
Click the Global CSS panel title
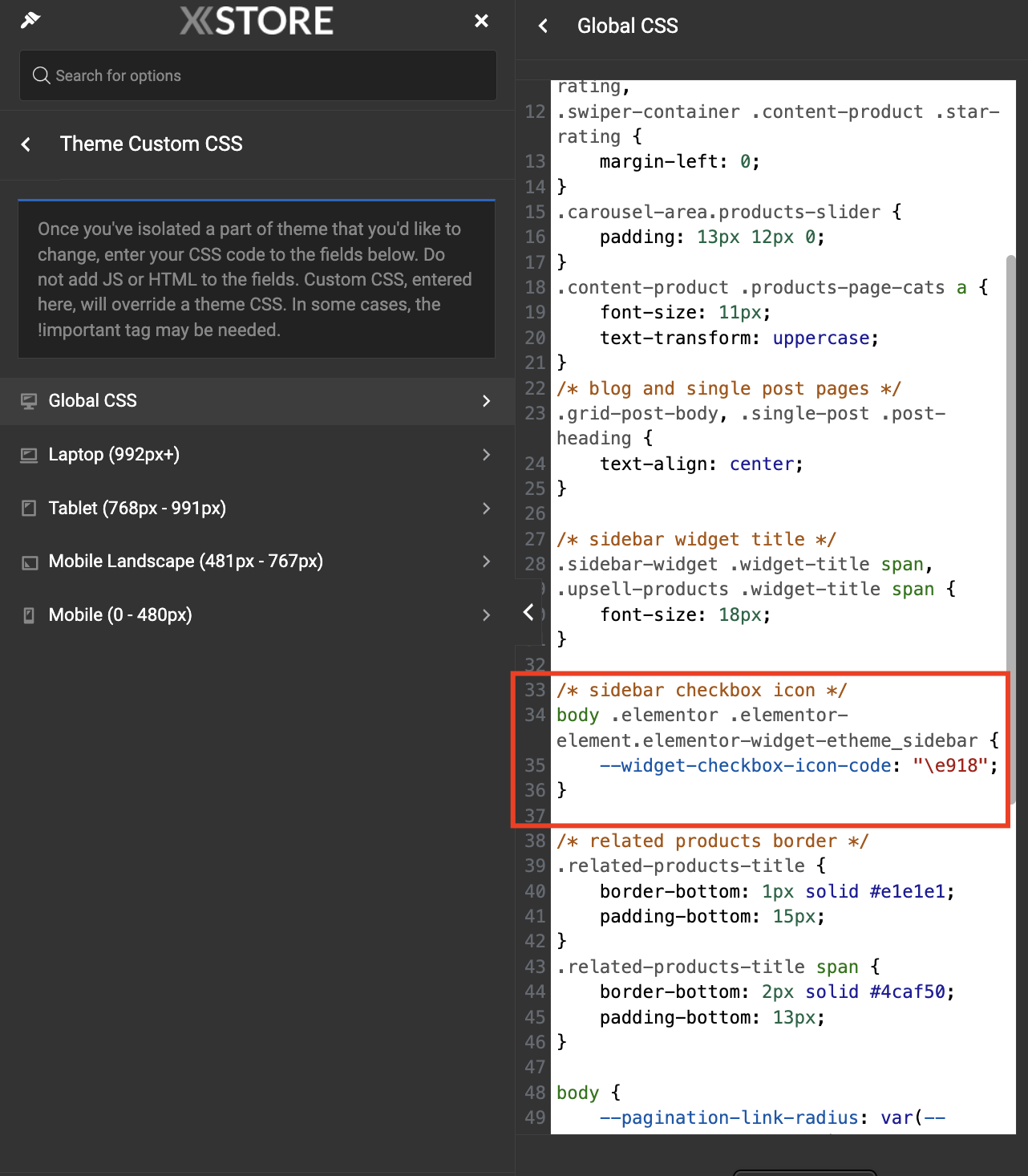coord(627,26)
